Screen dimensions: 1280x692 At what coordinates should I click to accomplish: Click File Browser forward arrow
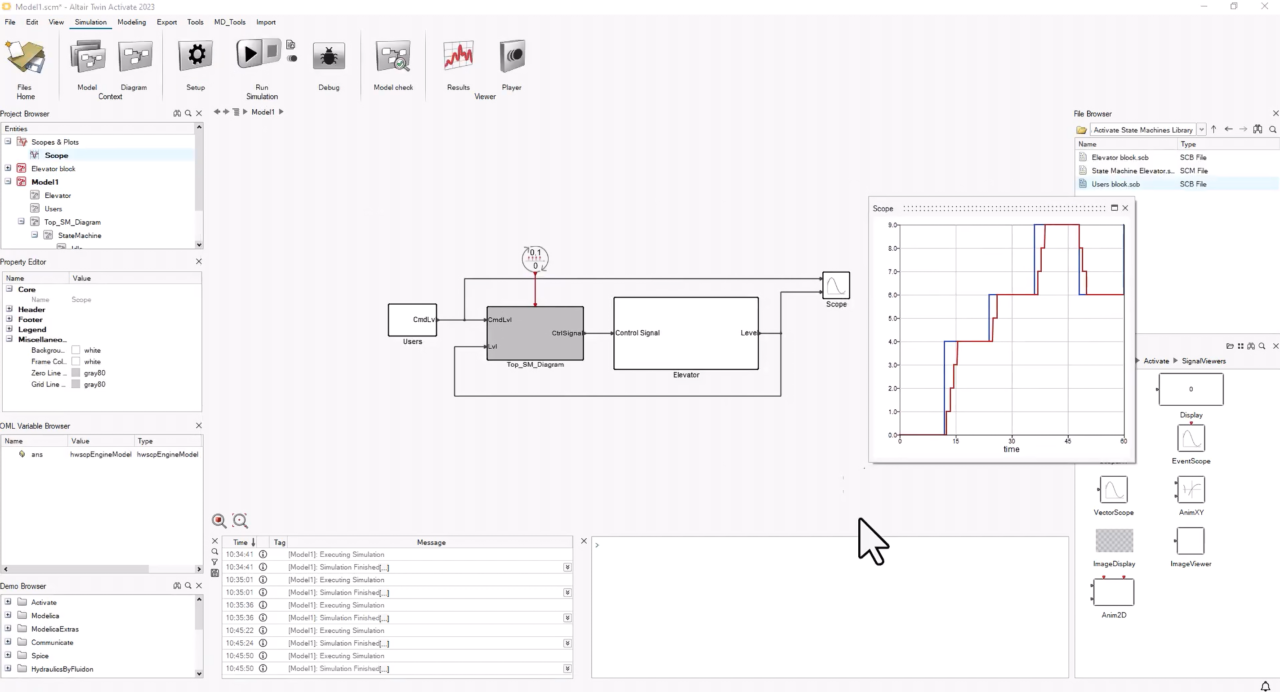click(x=1243, y=130)
